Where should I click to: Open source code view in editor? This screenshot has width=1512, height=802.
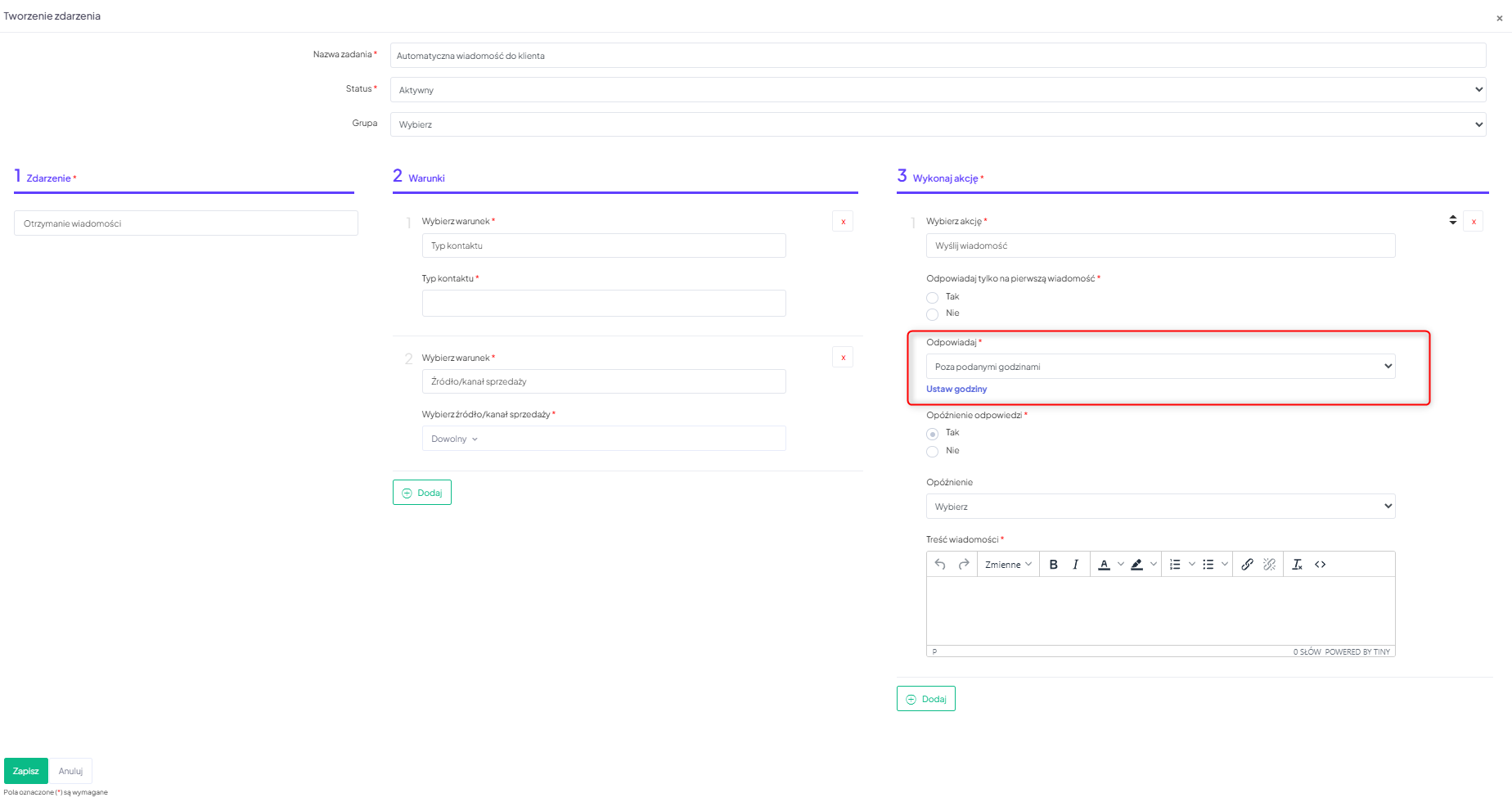point(1320,565)
